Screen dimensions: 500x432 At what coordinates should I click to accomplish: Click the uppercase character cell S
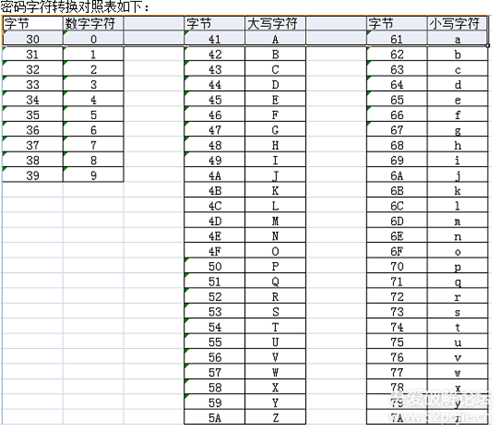pos(275,311)
